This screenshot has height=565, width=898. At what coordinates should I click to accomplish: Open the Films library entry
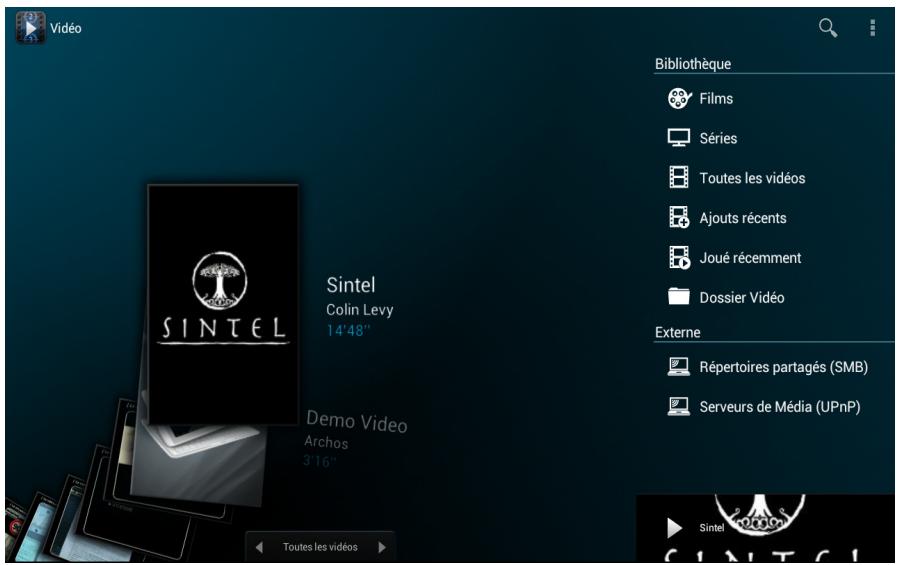[773, 98]
